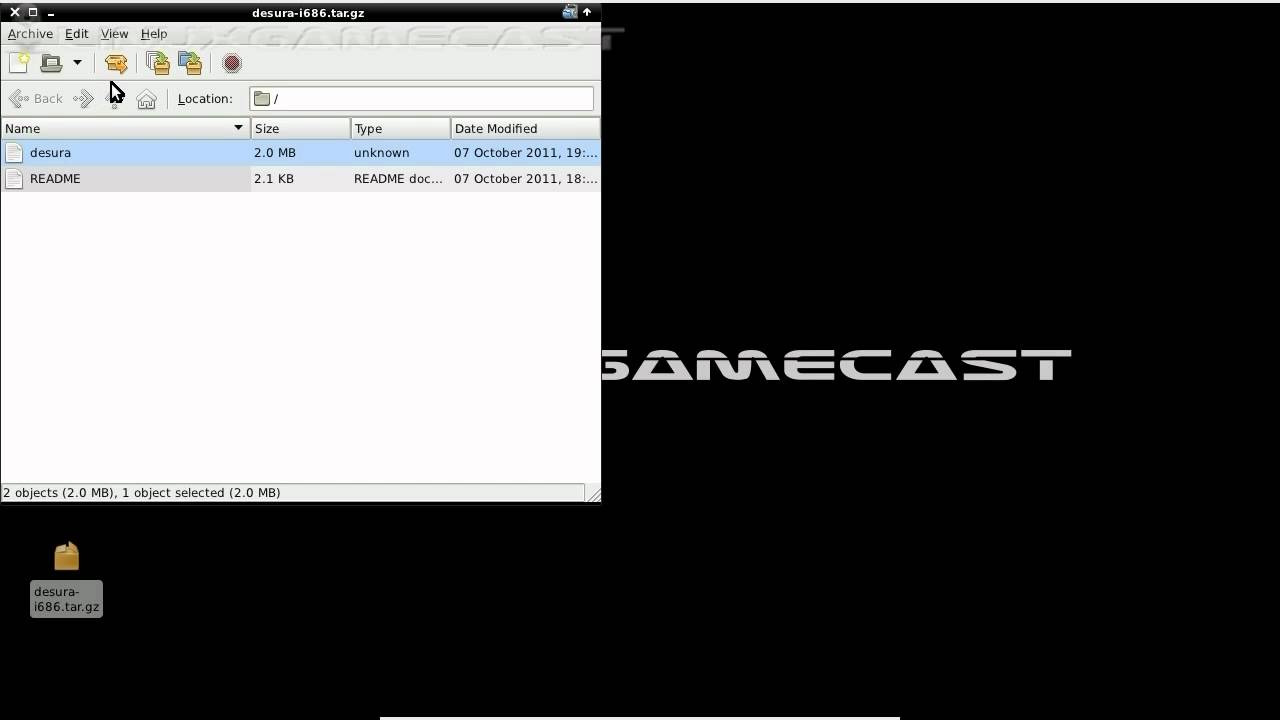
Task: Sort by the Name column header
Action: pos(125,128)
